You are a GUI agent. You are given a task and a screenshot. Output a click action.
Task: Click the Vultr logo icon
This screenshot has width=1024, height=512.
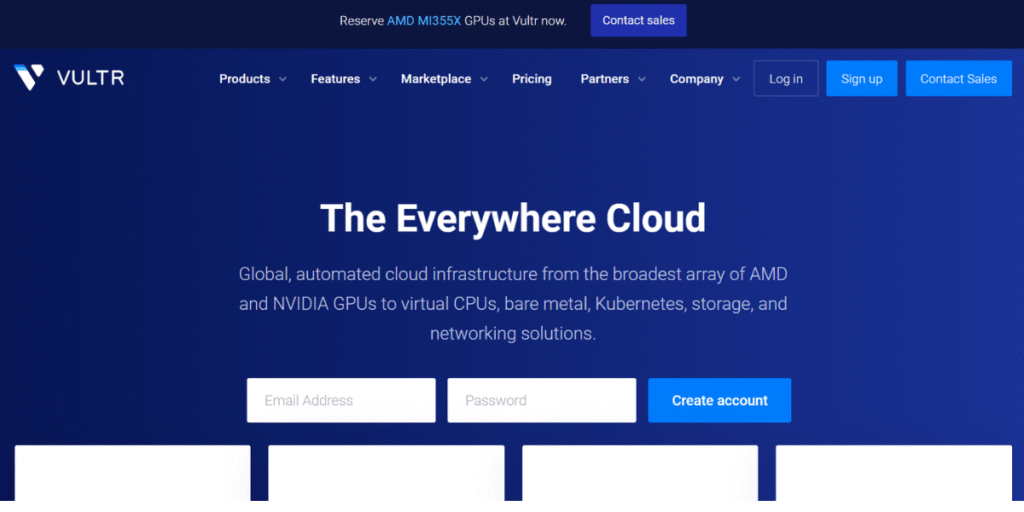[x=29, y=78]
